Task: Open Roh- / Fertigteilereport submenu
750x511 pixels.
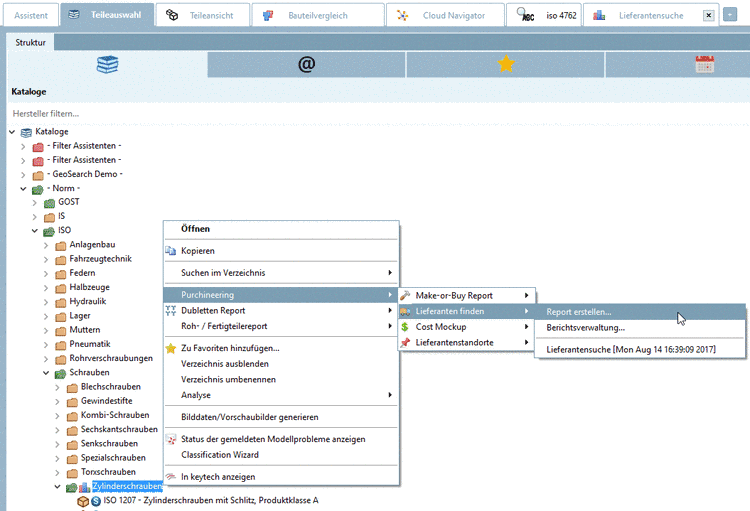Action: (x=281, y=326)
